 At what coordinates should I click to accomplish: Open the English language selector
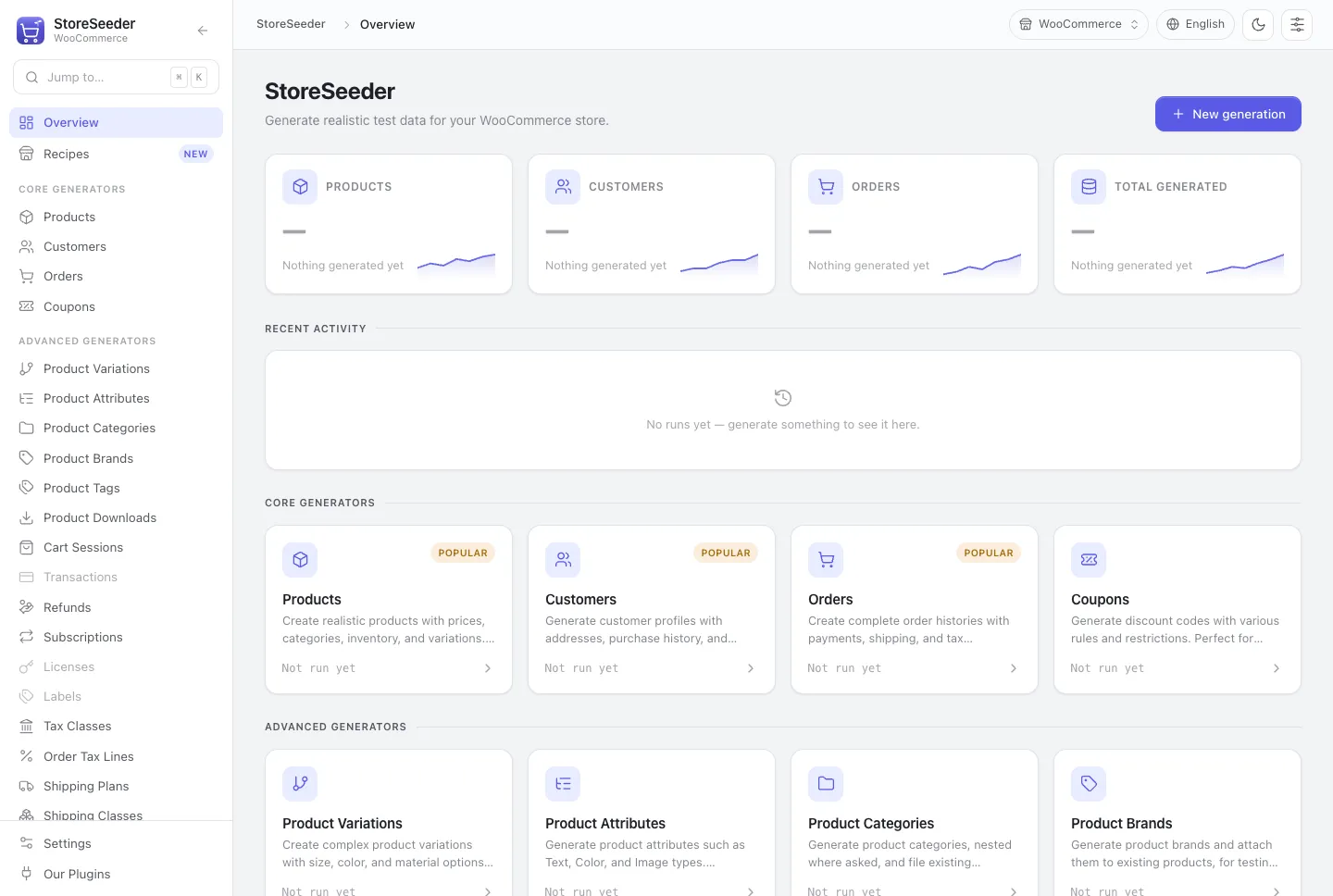(x=1195, y=24)
